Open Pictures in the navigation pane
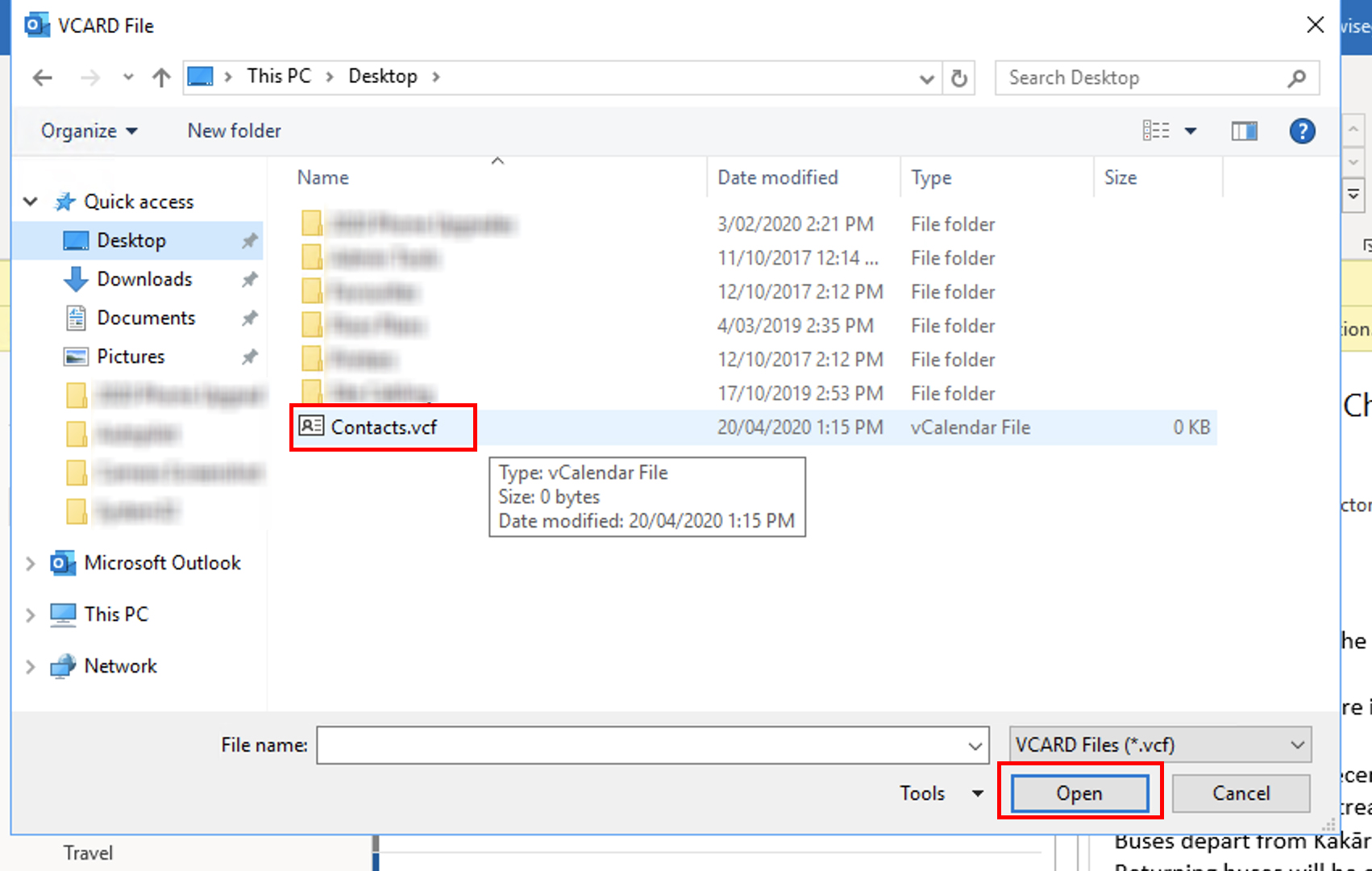Screen dimensions: 1372x871 pos(131,356)
